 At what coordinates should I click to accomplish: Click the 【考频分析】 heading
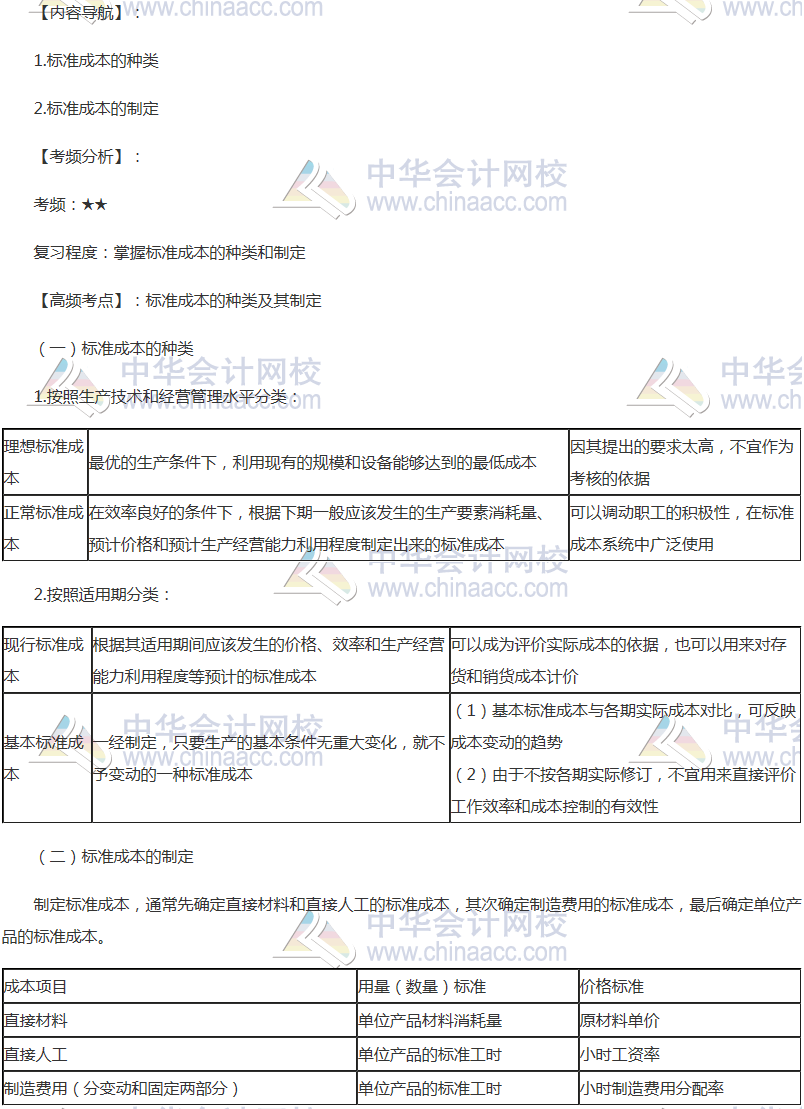[88, 156]
